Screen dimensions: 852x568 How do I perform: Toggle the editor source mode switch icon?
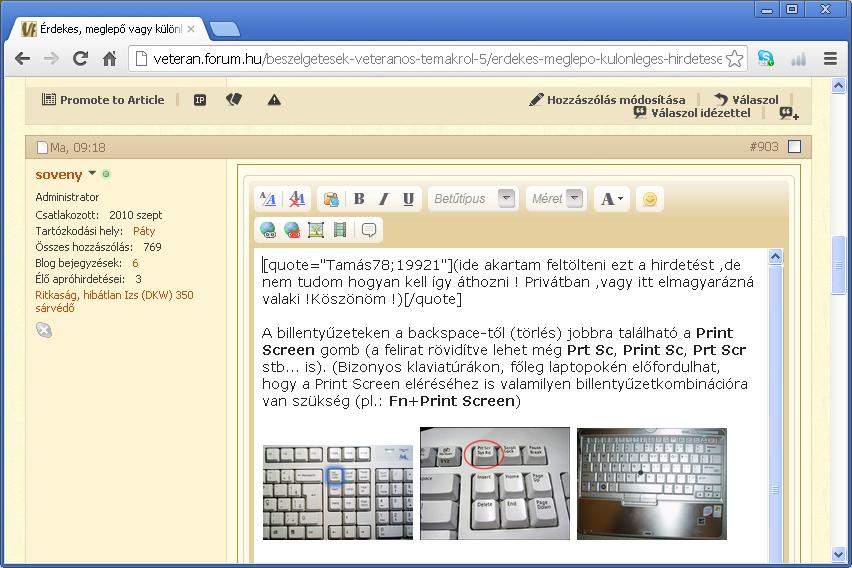click(268, 199)
